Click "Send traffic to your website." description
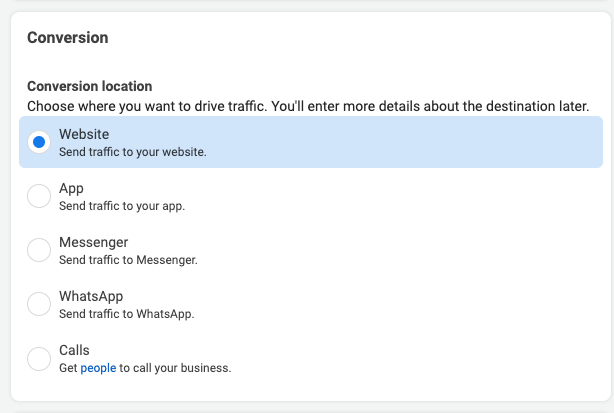Viewport: 614px width, 413px height. tap(132, 152)
